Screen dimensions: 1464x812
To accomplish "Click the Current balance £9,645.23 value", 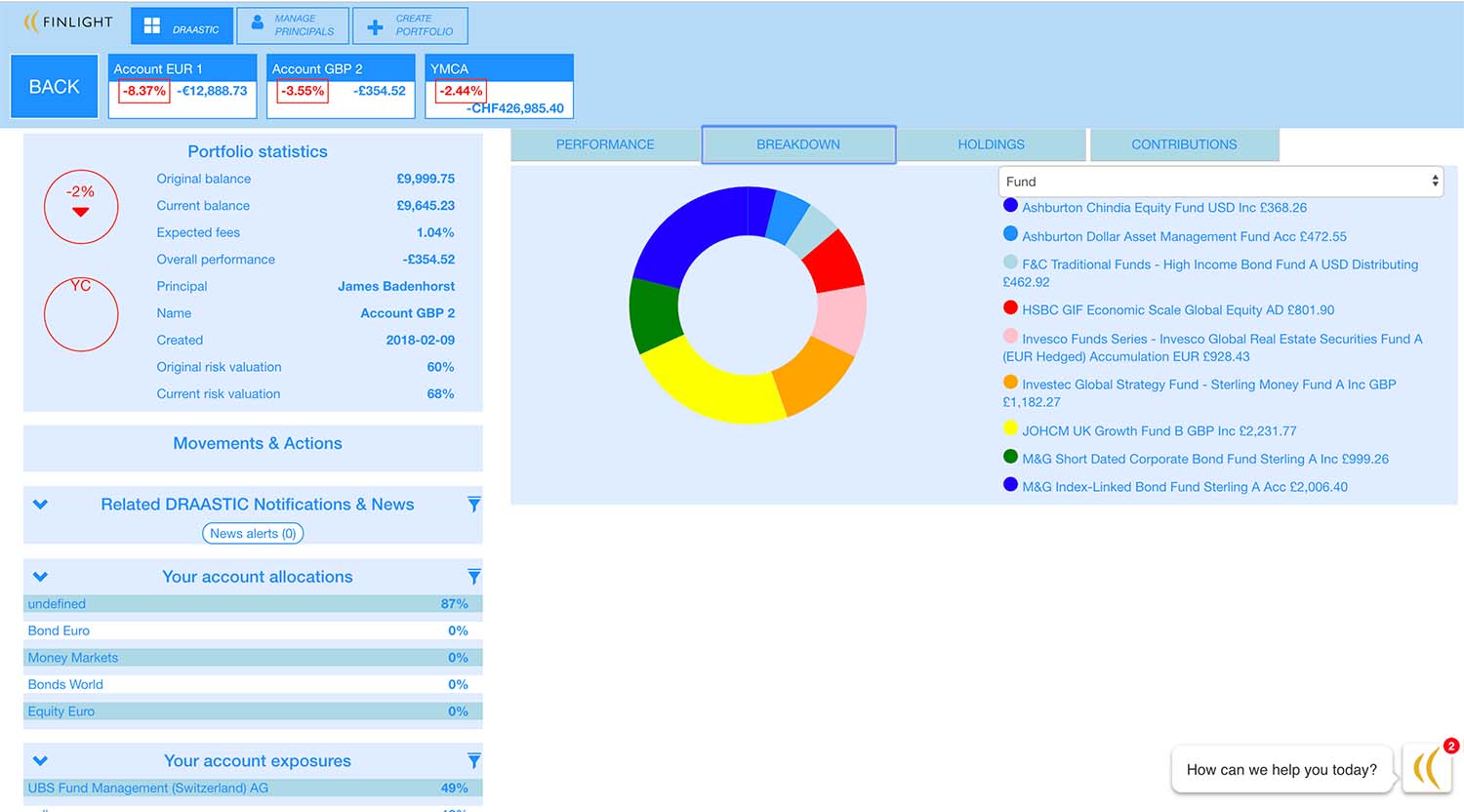I will pos(426,206).
